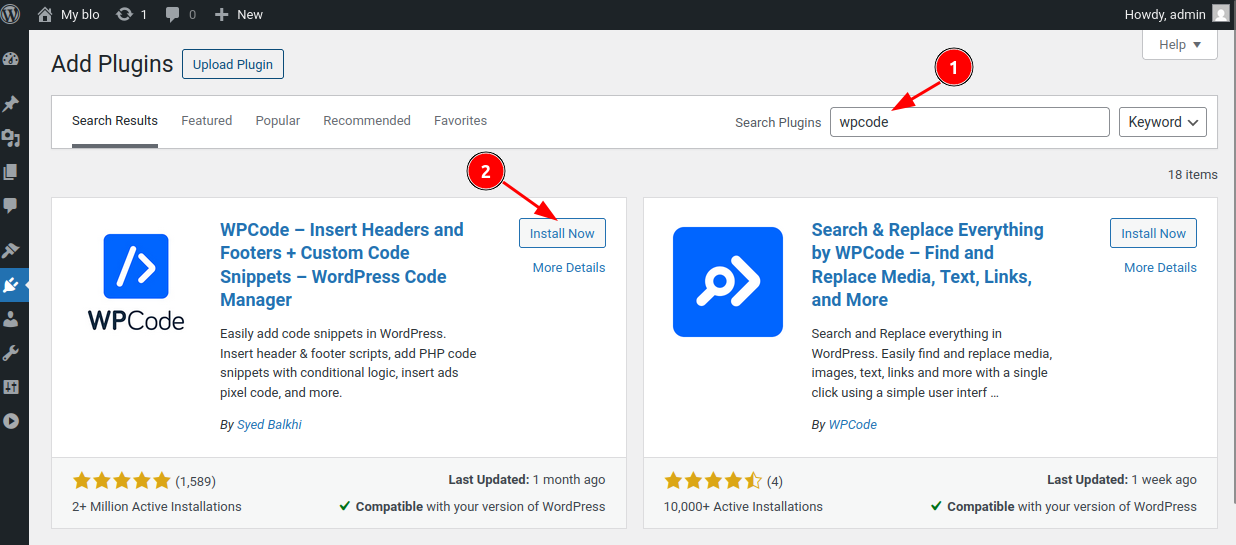
Task: Open pending updates indicator in admin bar
Action: (x=131, y=14)
